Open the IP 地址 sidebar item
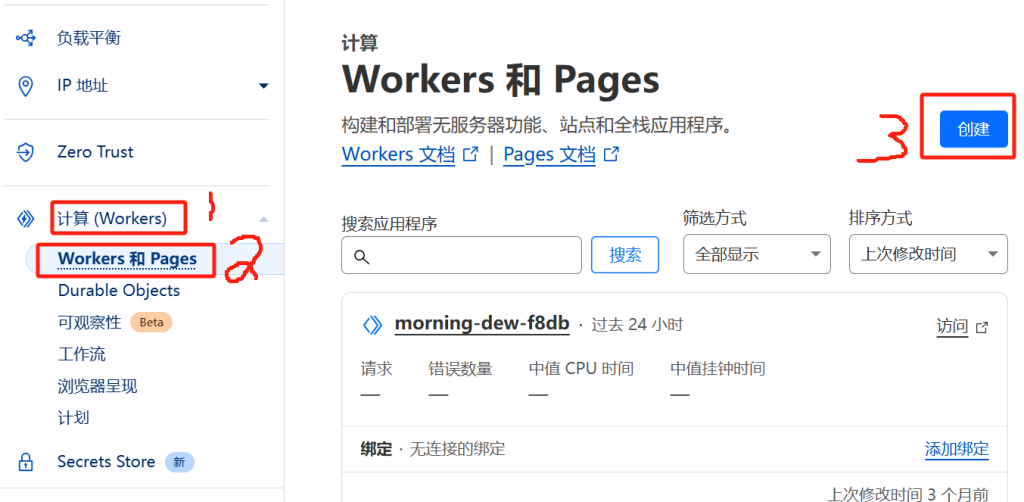The image size is (1024, 502). click(x=82, y=86)
